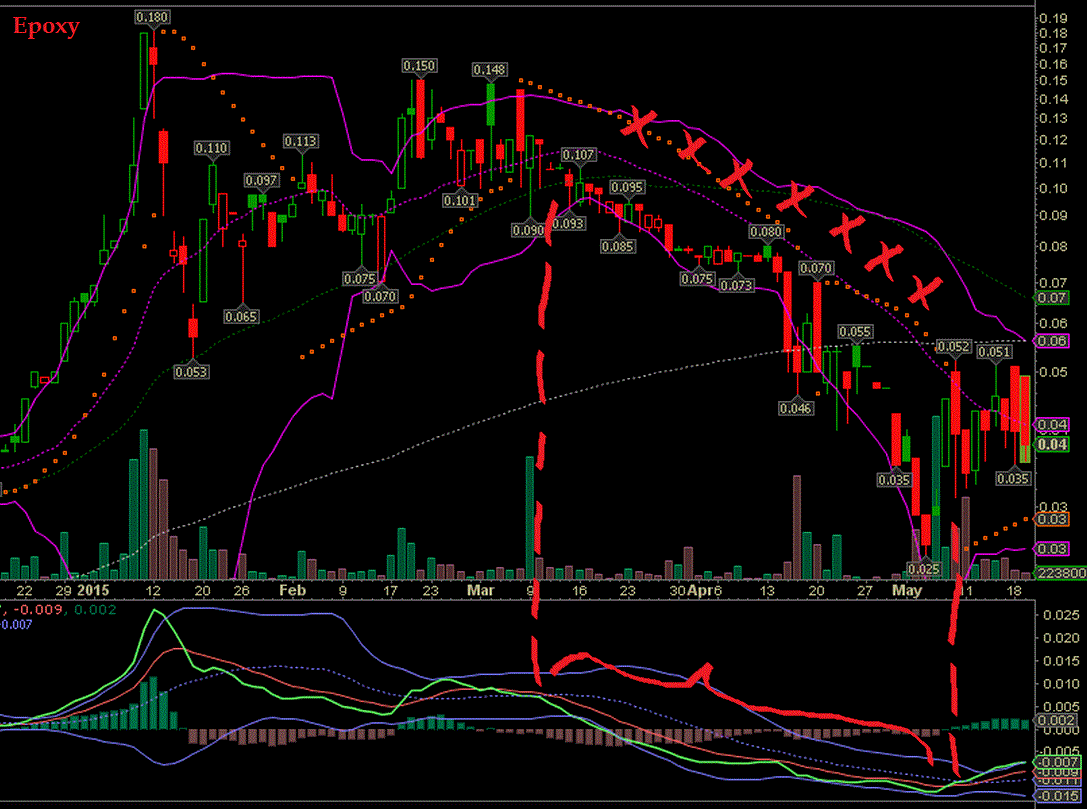Click the 0.19 price axis tick
Image resolution: width=1087 pixels, height=809 pixels.
pos(1053,19)
